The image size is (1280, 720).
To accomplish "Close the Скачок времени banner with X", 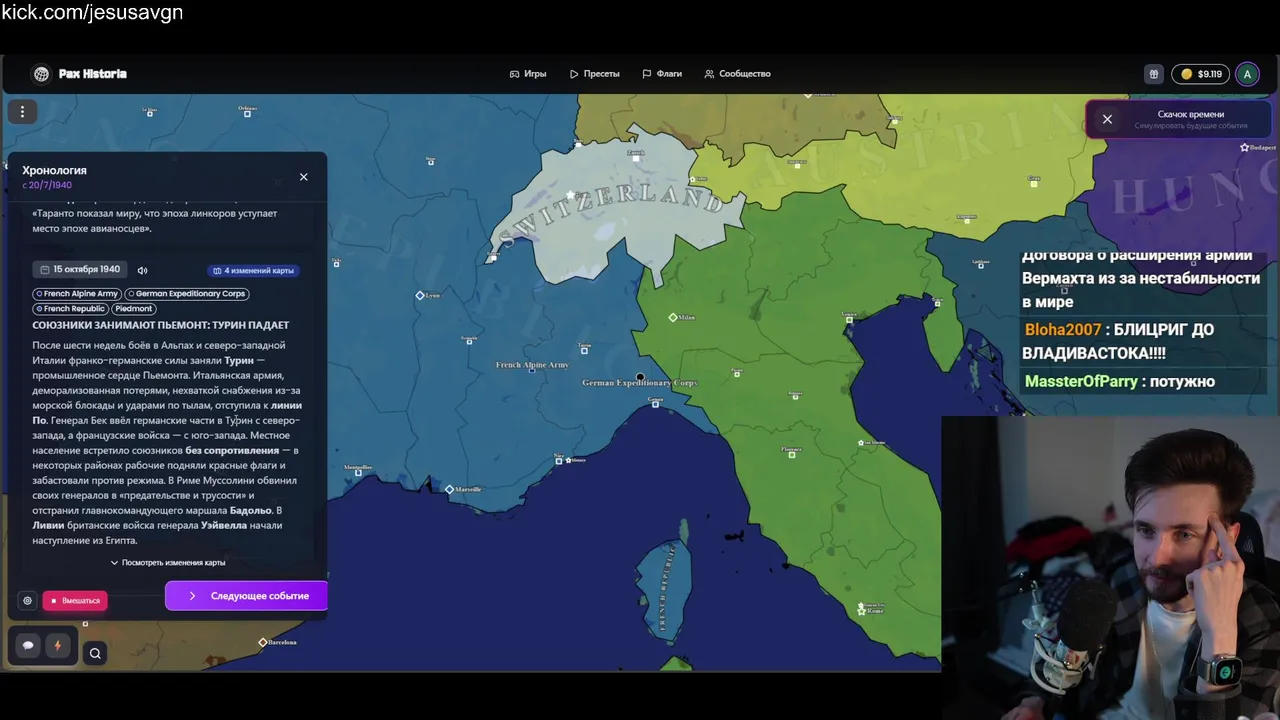I will tap(1107, 119).
